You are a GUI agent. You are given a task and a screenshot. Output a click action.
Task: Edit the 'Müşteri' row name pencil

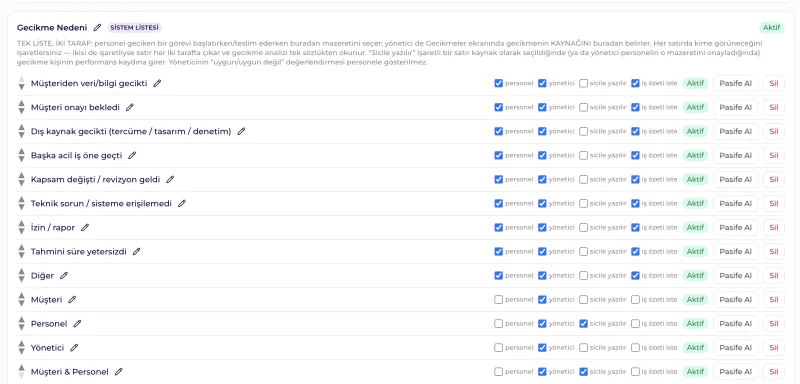[x=72, y=299]
